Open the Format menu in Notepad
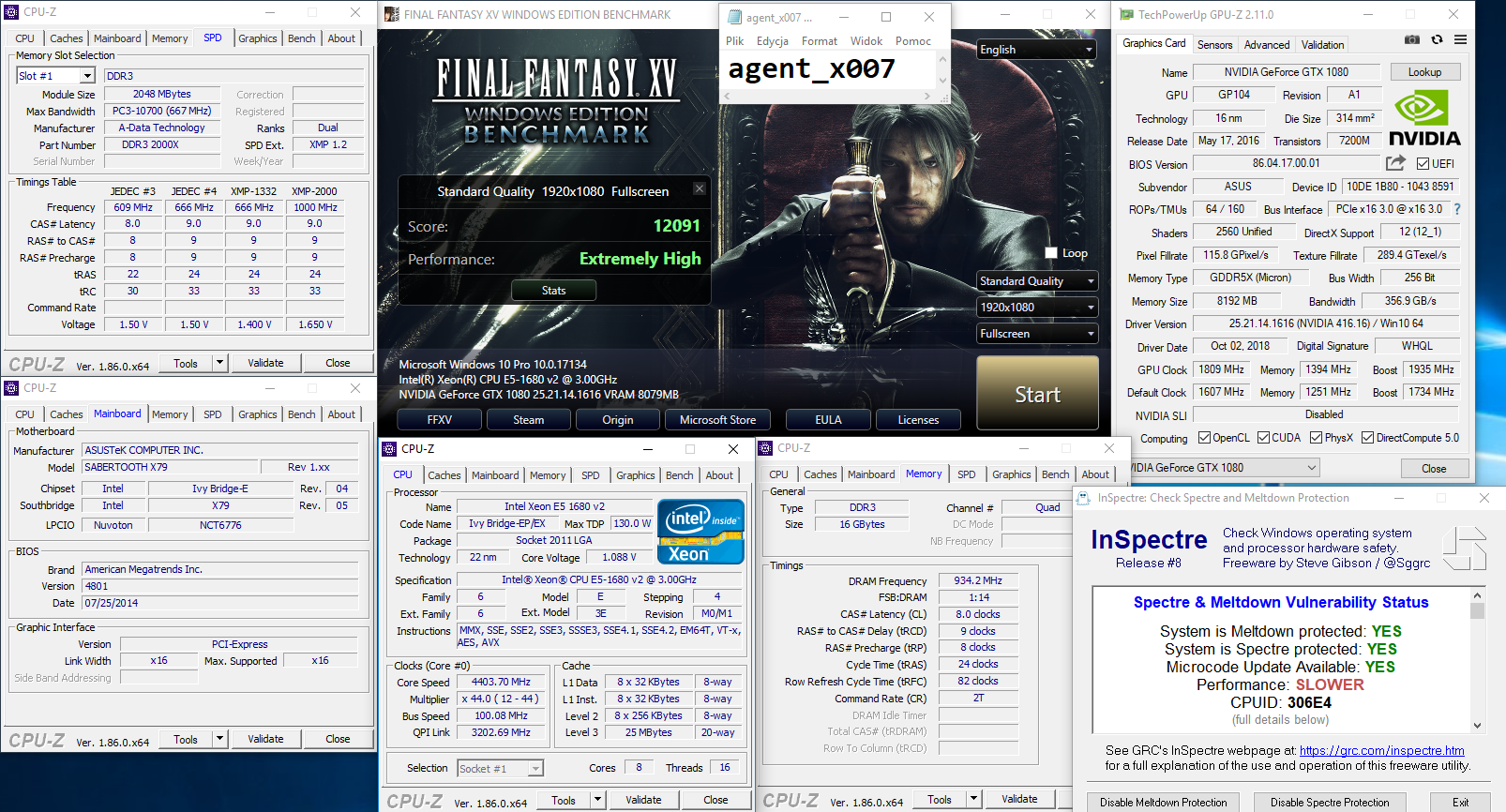 [819, 41]
